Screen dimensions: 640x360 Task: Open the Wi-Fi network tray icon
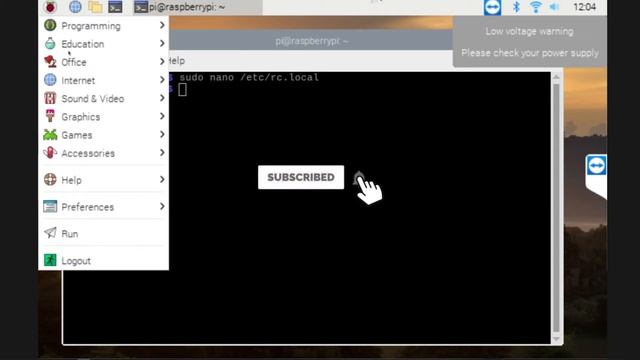pyautogui.click(x=536, y=7)
